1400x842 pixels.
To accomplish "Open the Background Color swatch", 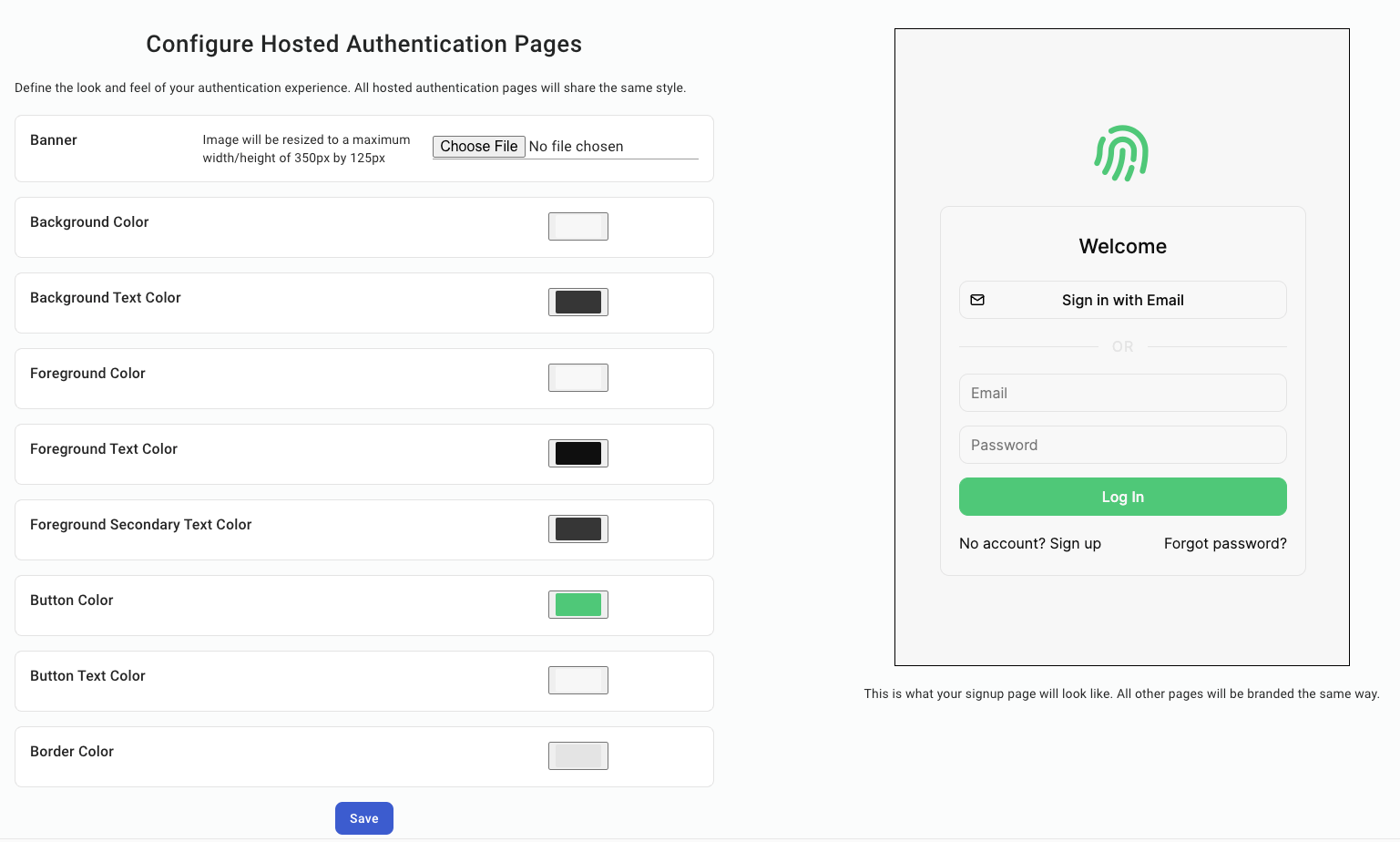I will [578, 227].
